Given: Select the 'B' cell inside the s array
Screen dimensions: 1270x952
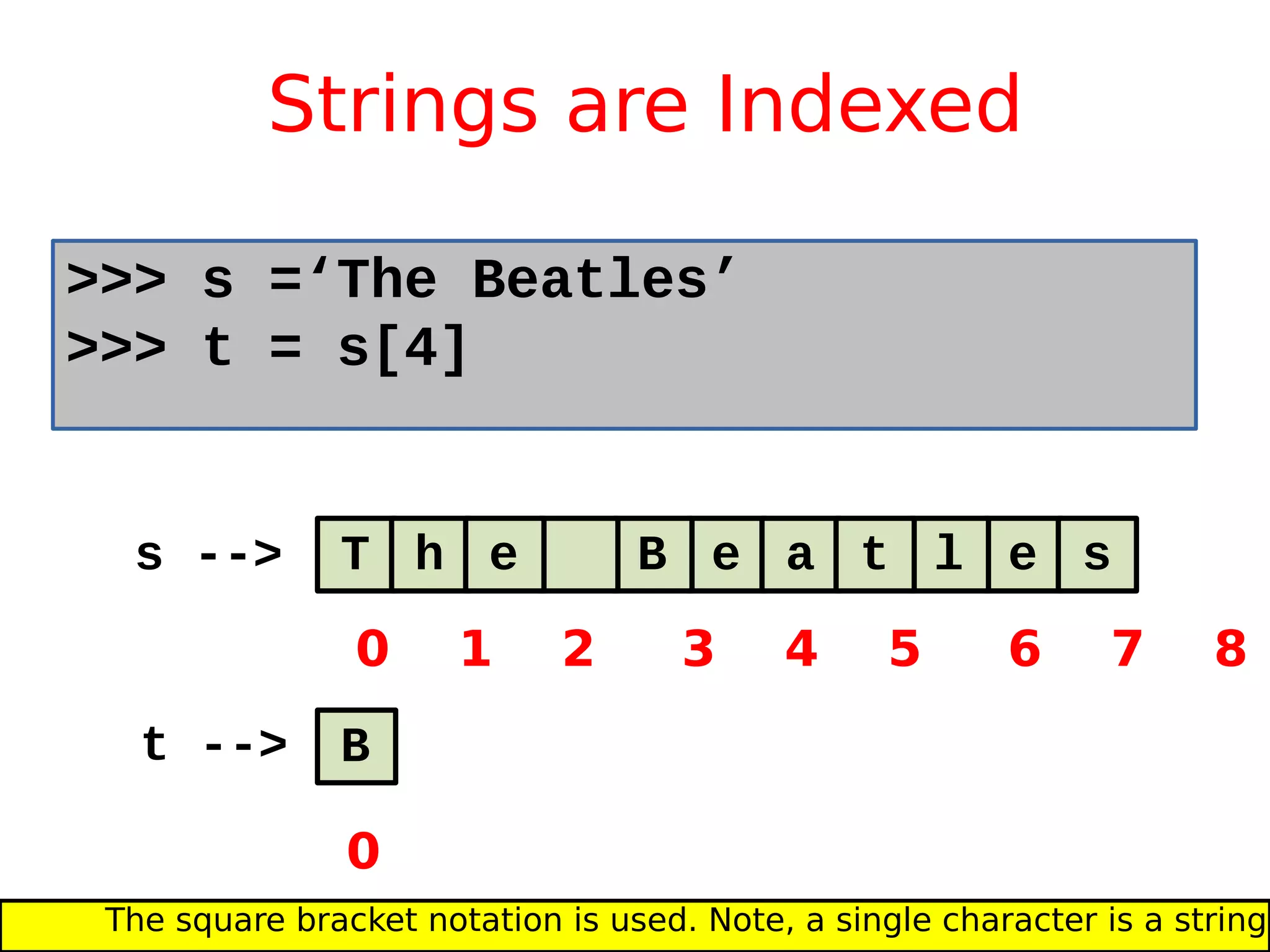Looking at the screenshot, I should pos(655,555).
